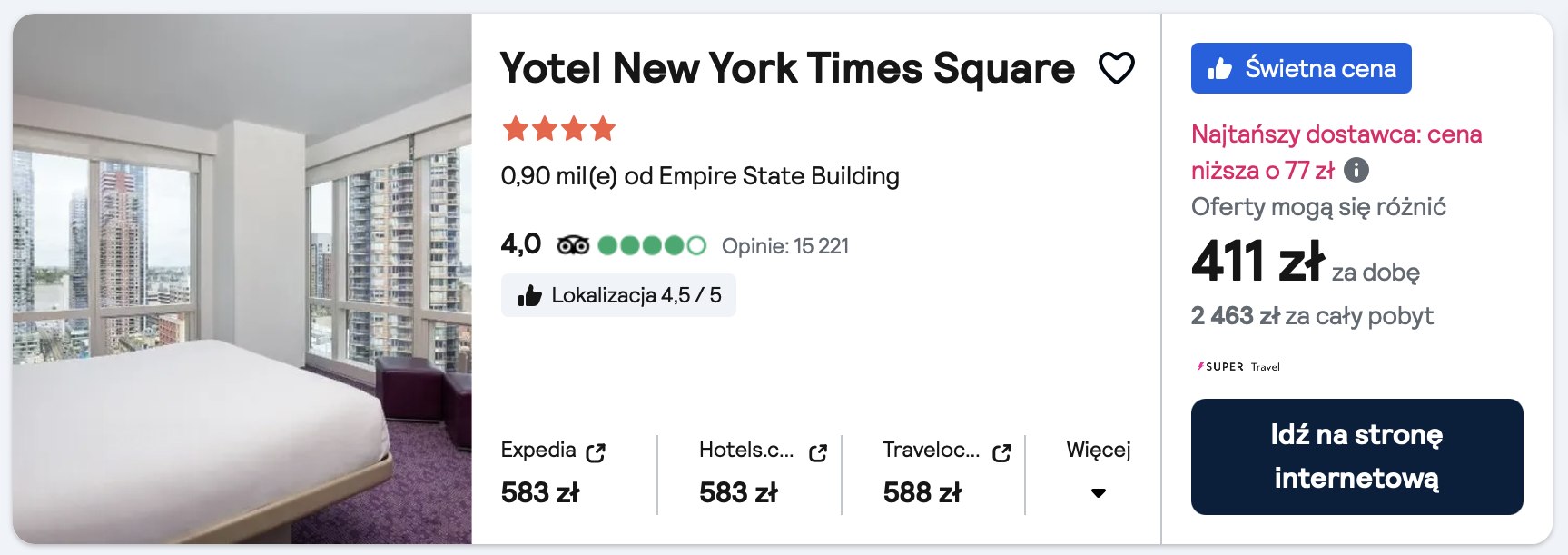Click the info icon beside price difference
This screenshot has width=1568, height=555.
tap(1356, 170)
